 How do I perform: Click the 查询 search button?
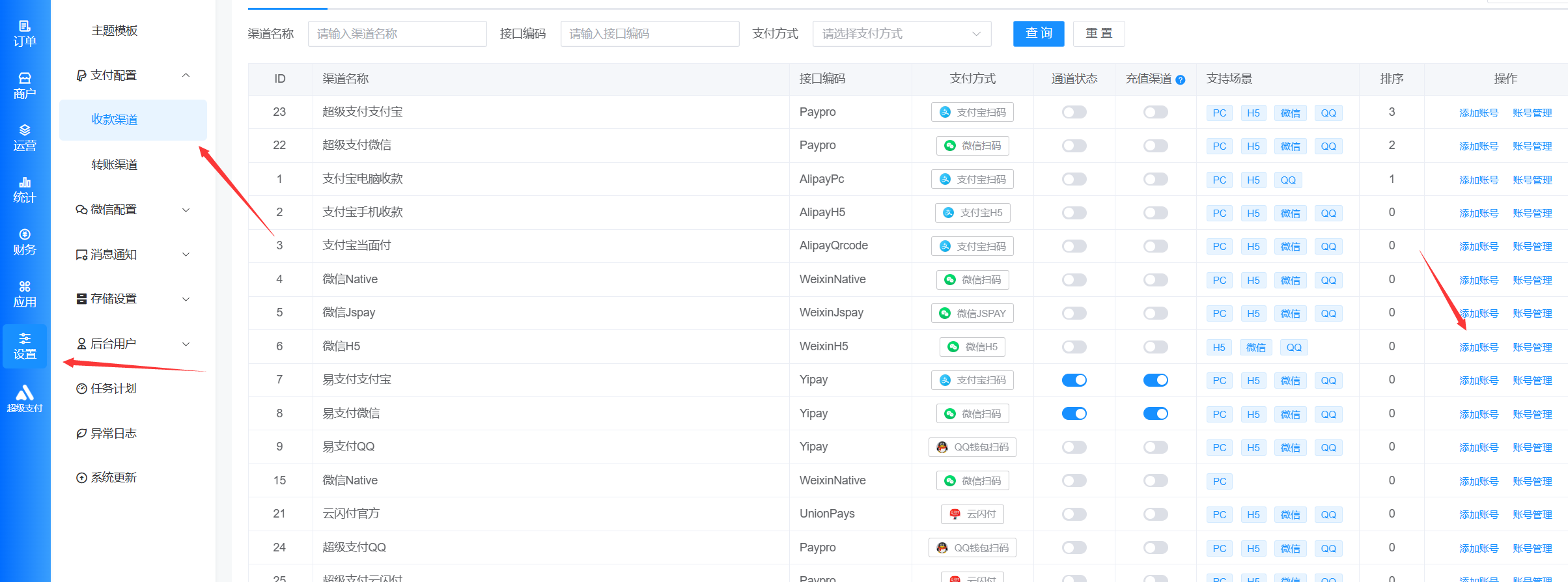1039,34
